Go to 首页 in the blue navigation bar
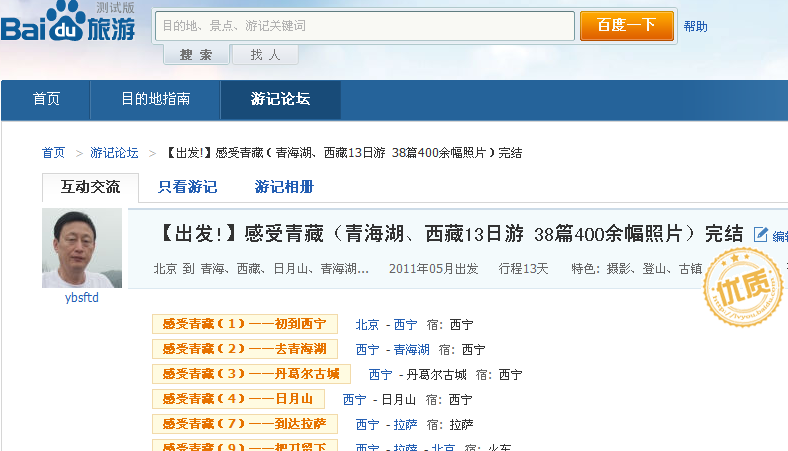This screenshot has width=788, height=451. pyautogui.click(x=46, y=99)
